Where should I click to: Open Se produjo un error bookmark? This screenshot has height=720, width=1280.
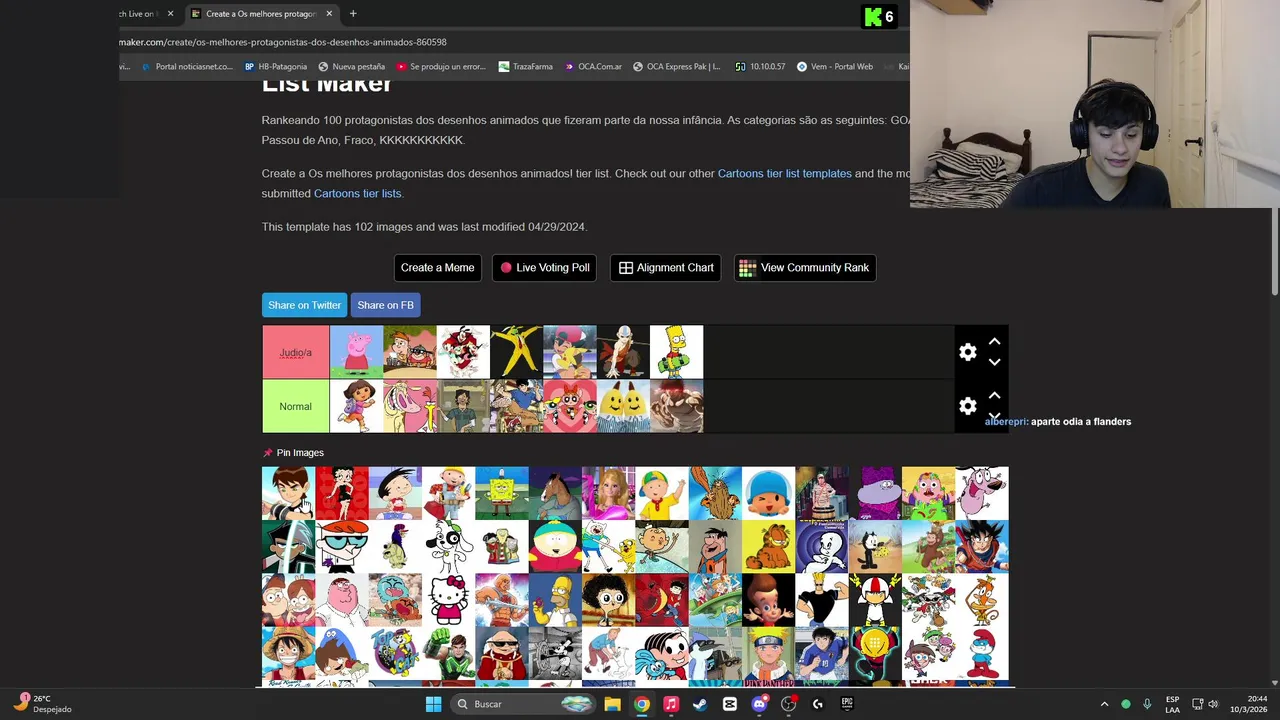[x=441, y=67]
